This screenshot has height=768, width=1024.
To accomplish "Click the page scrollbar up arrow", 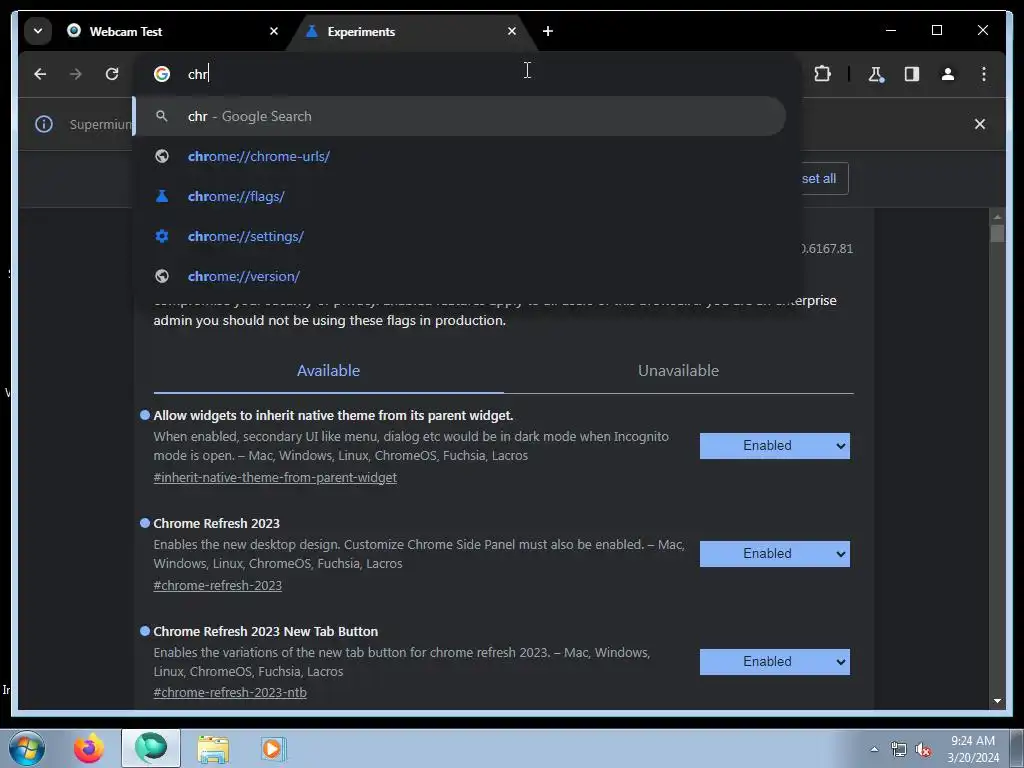I will tap(997, 216).
